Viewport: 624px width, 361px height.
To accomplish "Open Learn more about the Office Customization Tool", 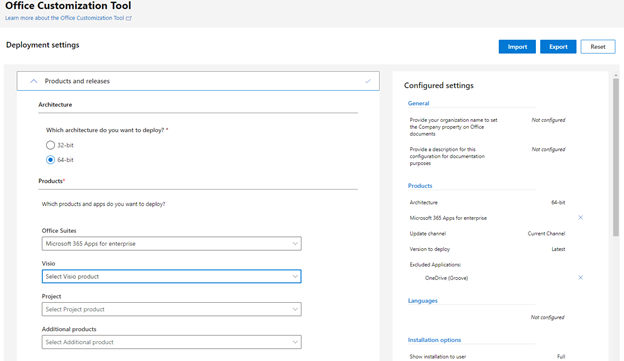I will click(64, 18).
